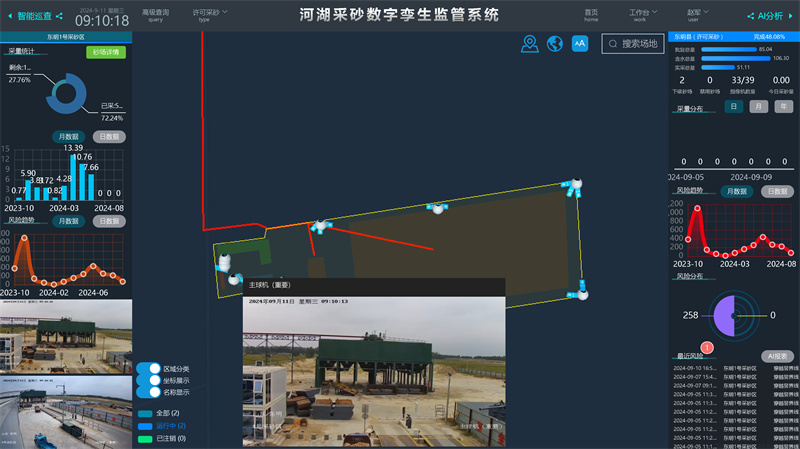The image size is (800, 449).
Task: Open the 许可采砂 type dropdown
Action: click(210, 15)
